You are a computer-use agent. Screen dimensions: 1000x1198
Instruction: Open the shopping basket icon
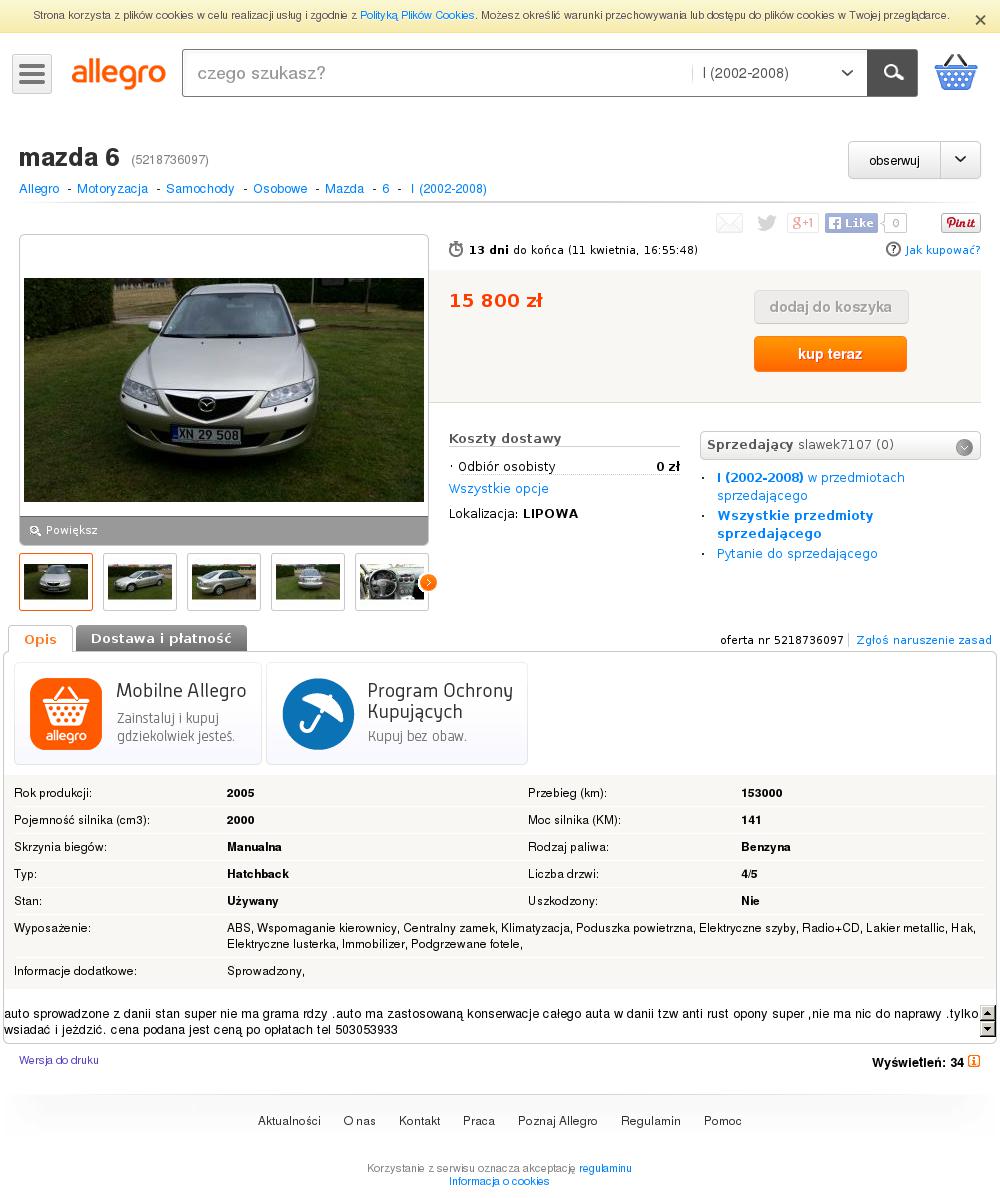[x=956, y=73]
